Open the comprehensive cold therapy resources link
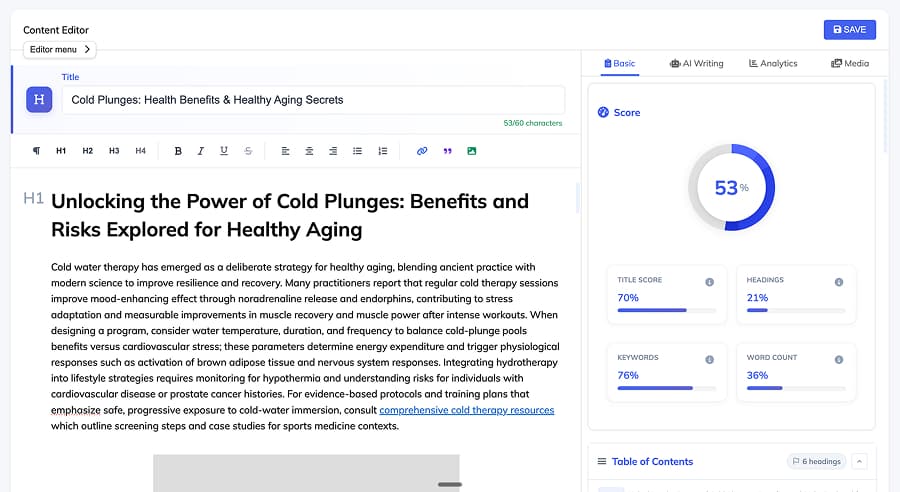900x492 pixels. tap(466, 410)
